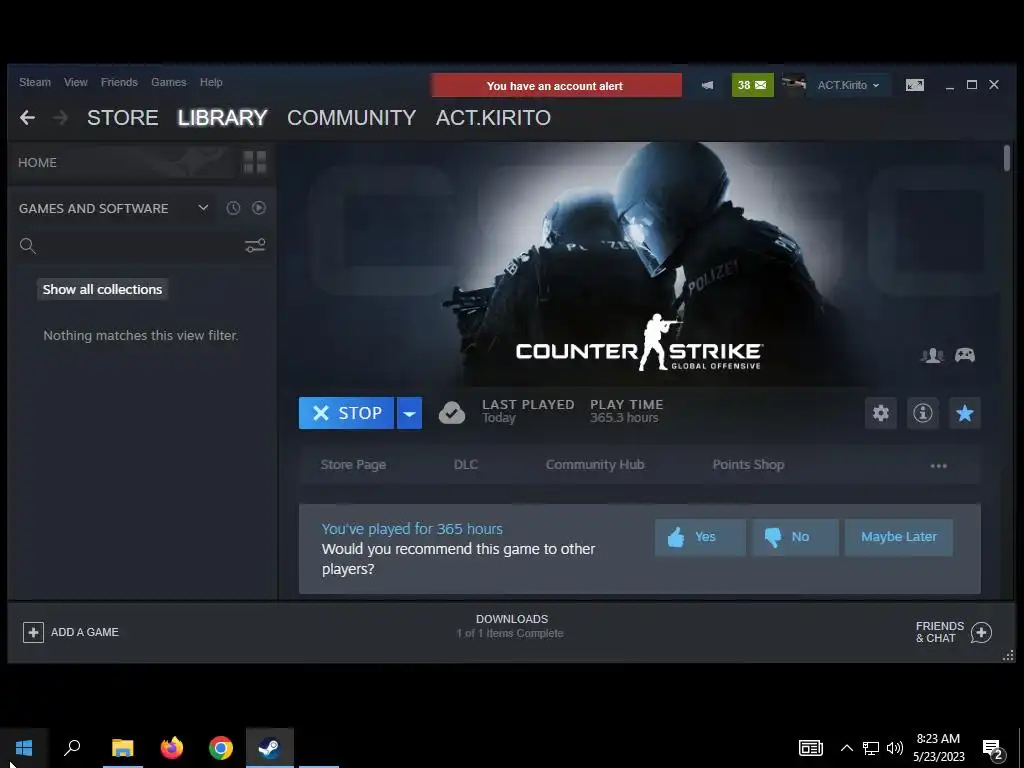Open the Steam menu
1024x768 pixels.
[x=35, y=82]
